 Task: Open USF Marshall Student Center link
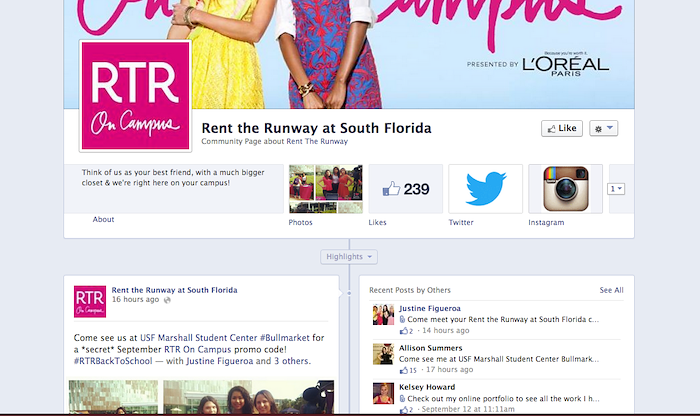(199, 338)
